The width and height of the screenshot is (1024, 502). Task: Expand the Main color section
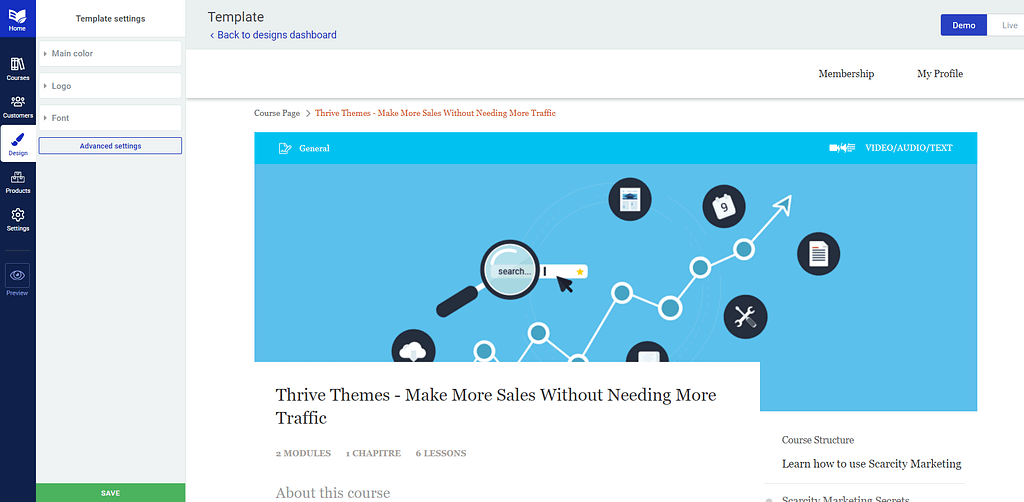[110, 54]
